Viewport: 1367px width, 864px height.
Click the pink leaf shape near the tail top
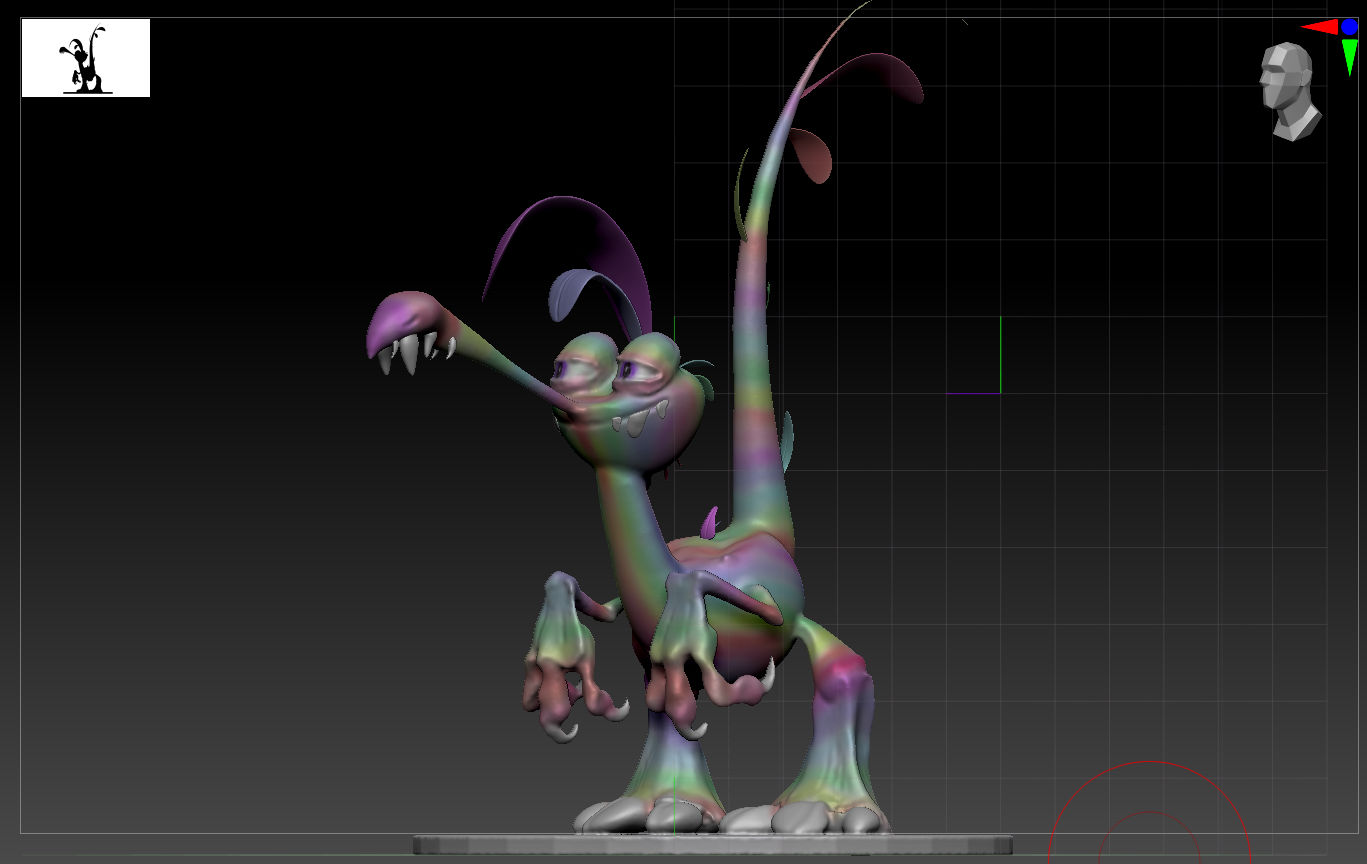click(812, 155)
